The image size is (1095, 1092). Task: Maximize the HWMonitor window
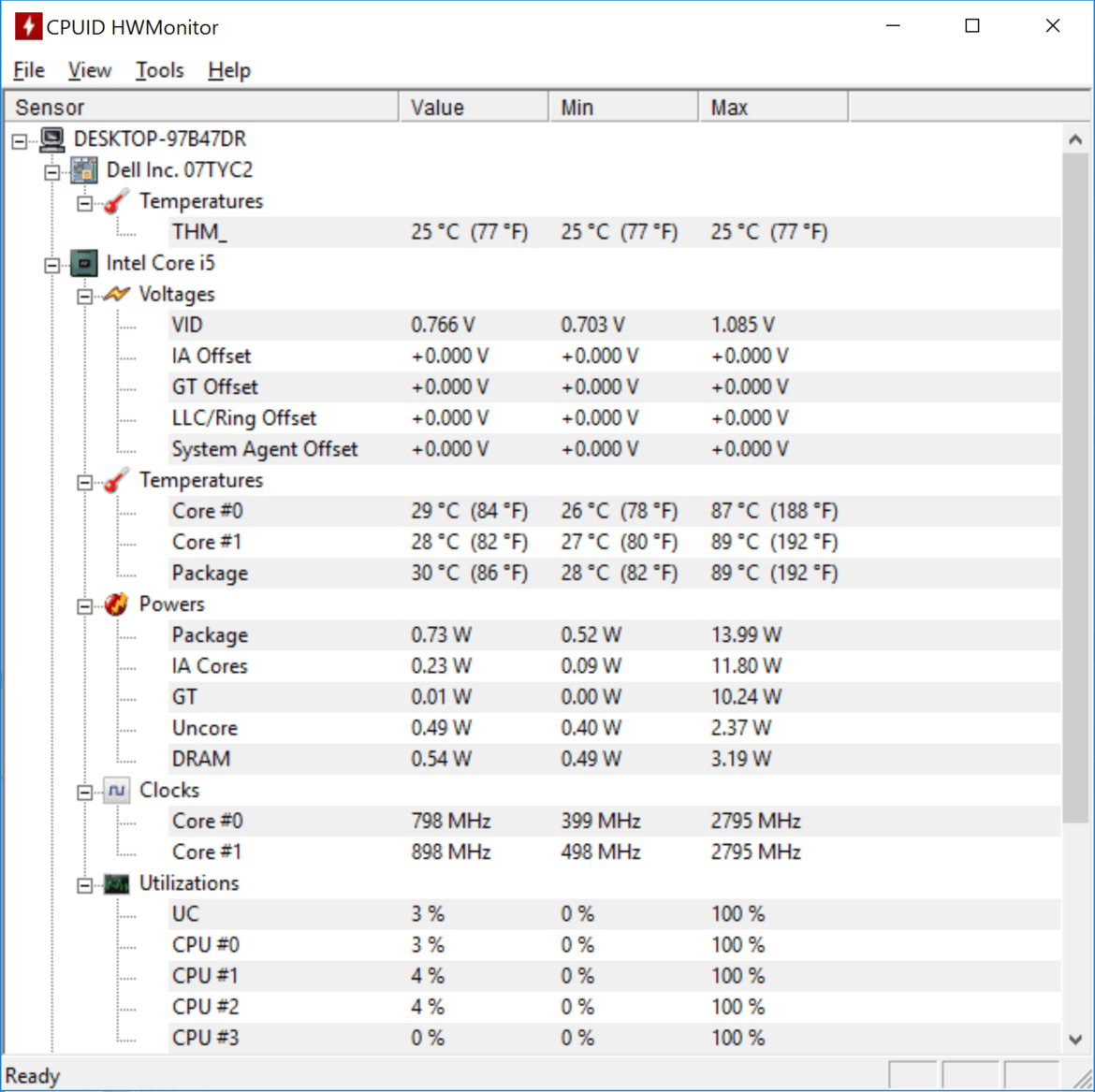click(x=972, y=26)
